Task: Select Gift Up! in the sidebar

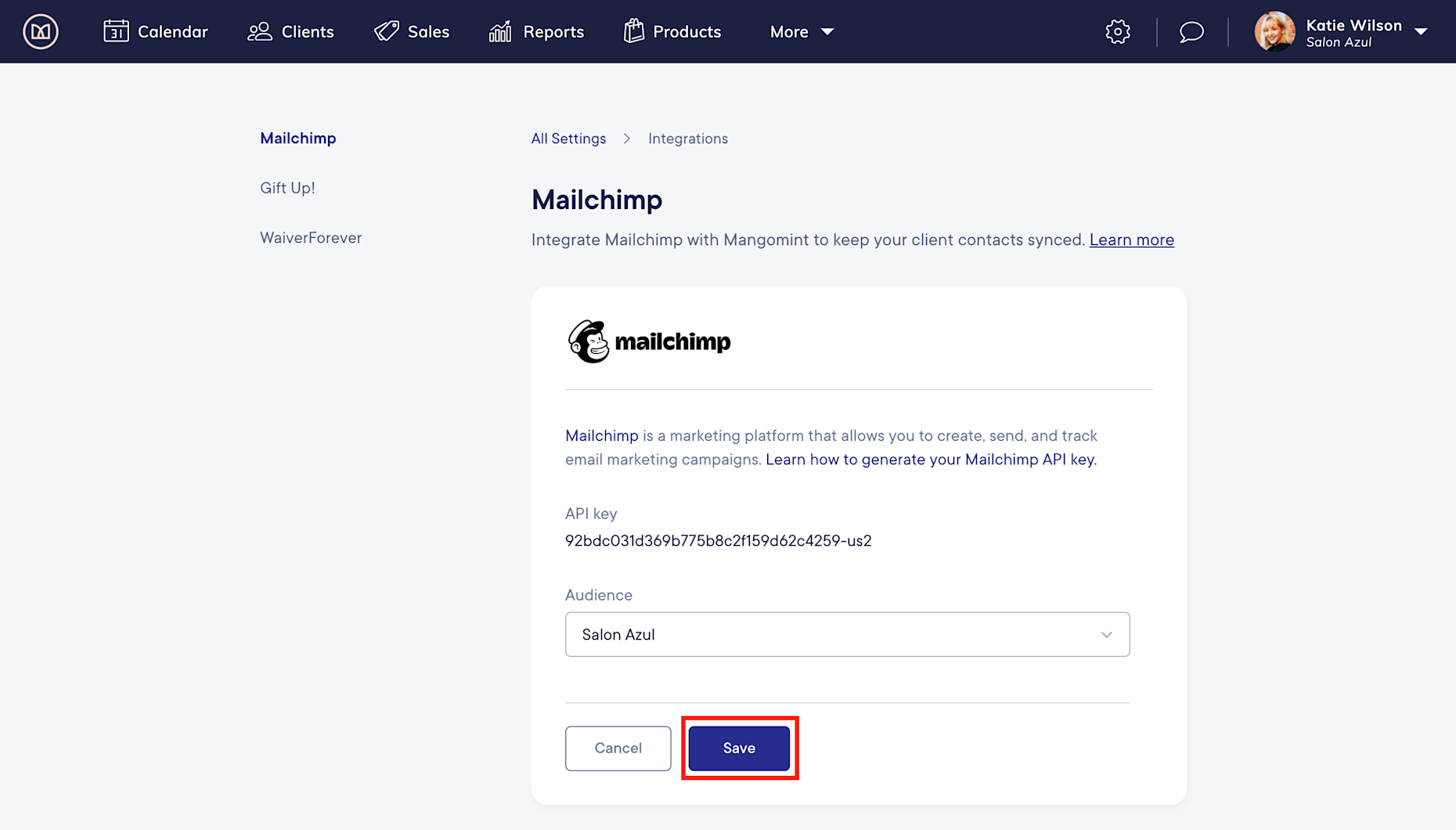Action: click(x=287, y=188)
